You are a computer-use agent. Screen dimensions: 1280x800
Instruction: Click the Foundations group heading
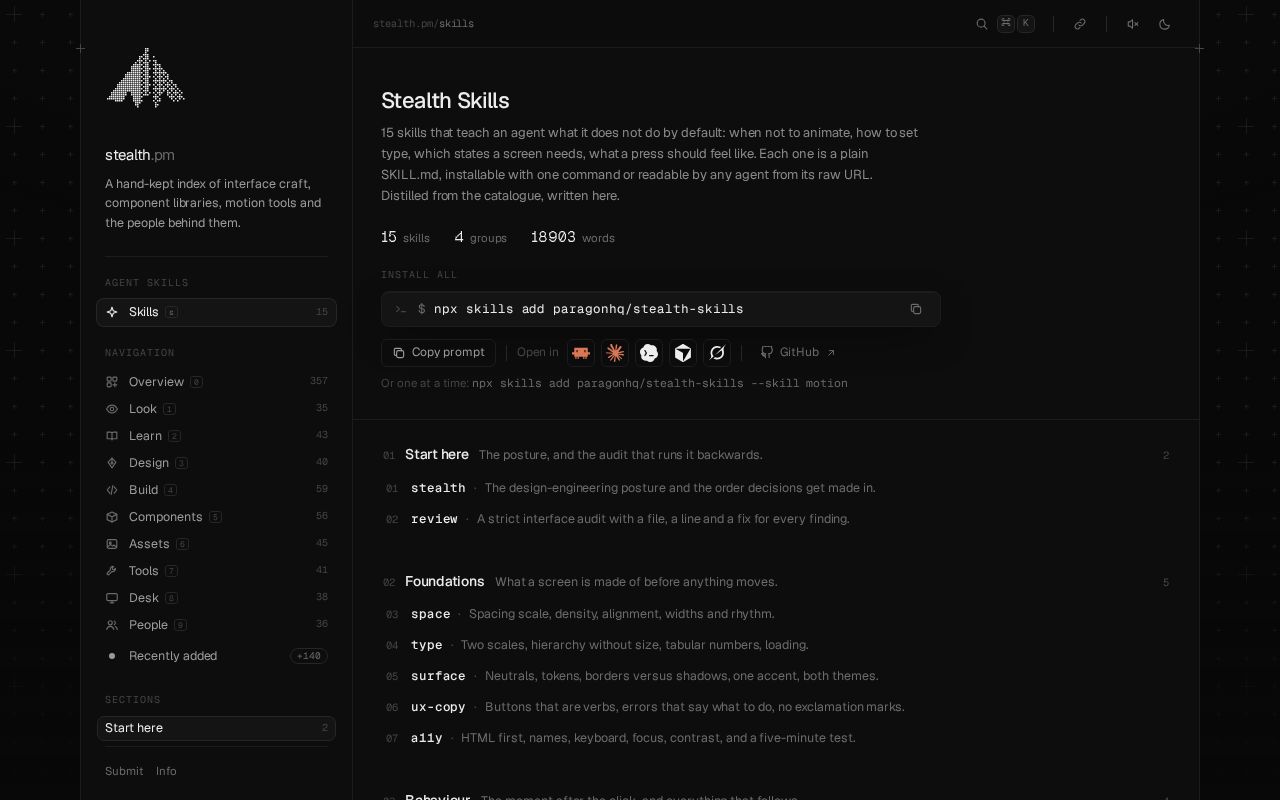coord(444,581)
